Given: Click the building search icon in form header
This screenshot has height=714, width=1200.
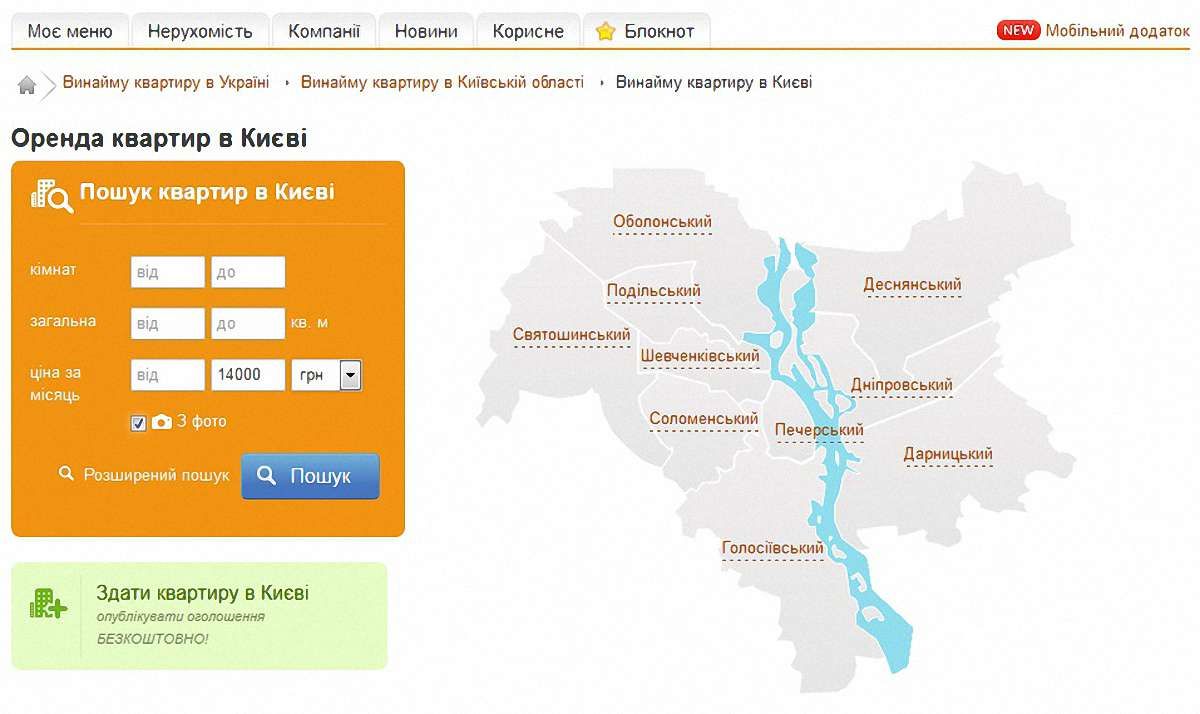Looking at the screenshot, I should [x=51, y=195].
